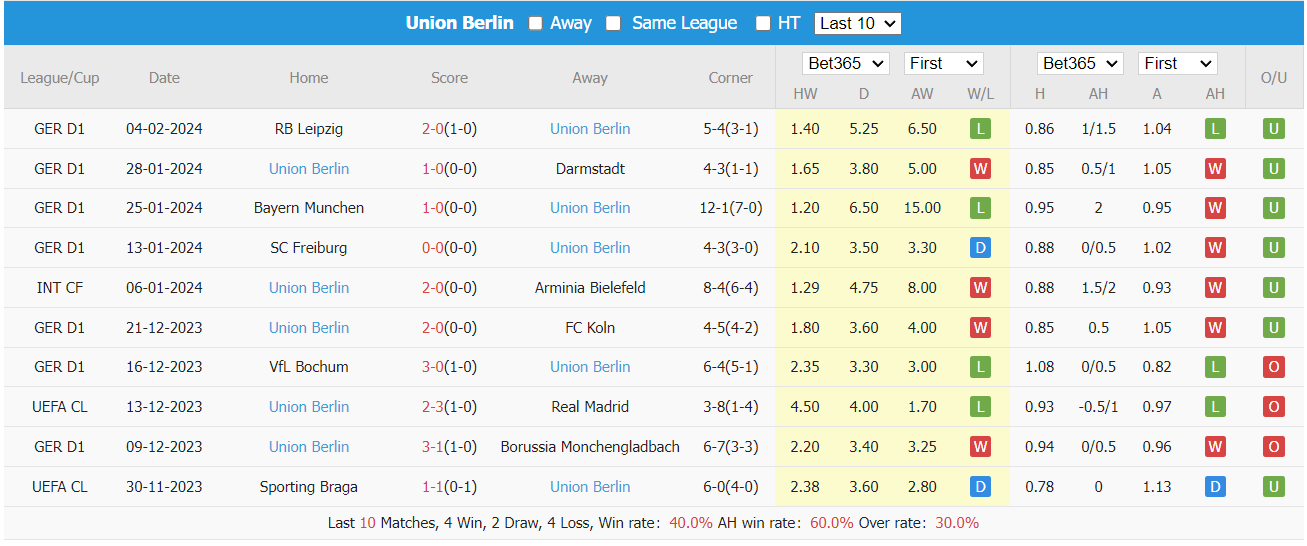Open the Last 10 matches dropdown
This screenshot has width=1307, height=546.
point(857,23)
